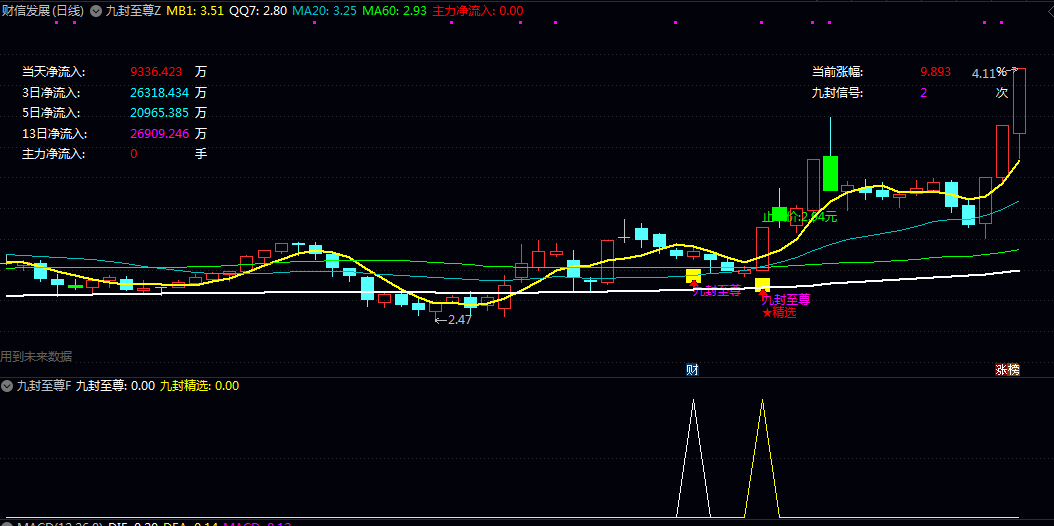Click the 涨榜 badge icon

(1007, 369)
